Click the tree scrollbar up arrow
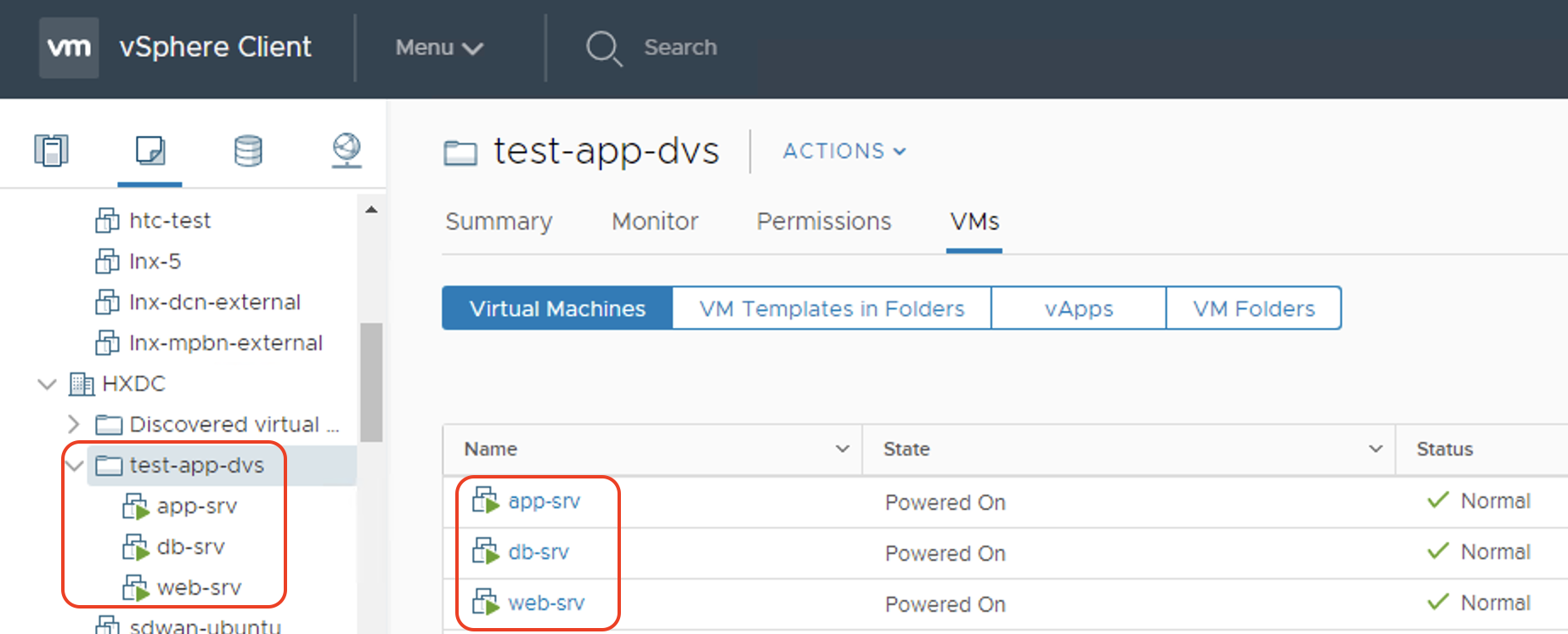Image resolution: width=1568 pixels, height=634 pixels. (x=371, y=209)
